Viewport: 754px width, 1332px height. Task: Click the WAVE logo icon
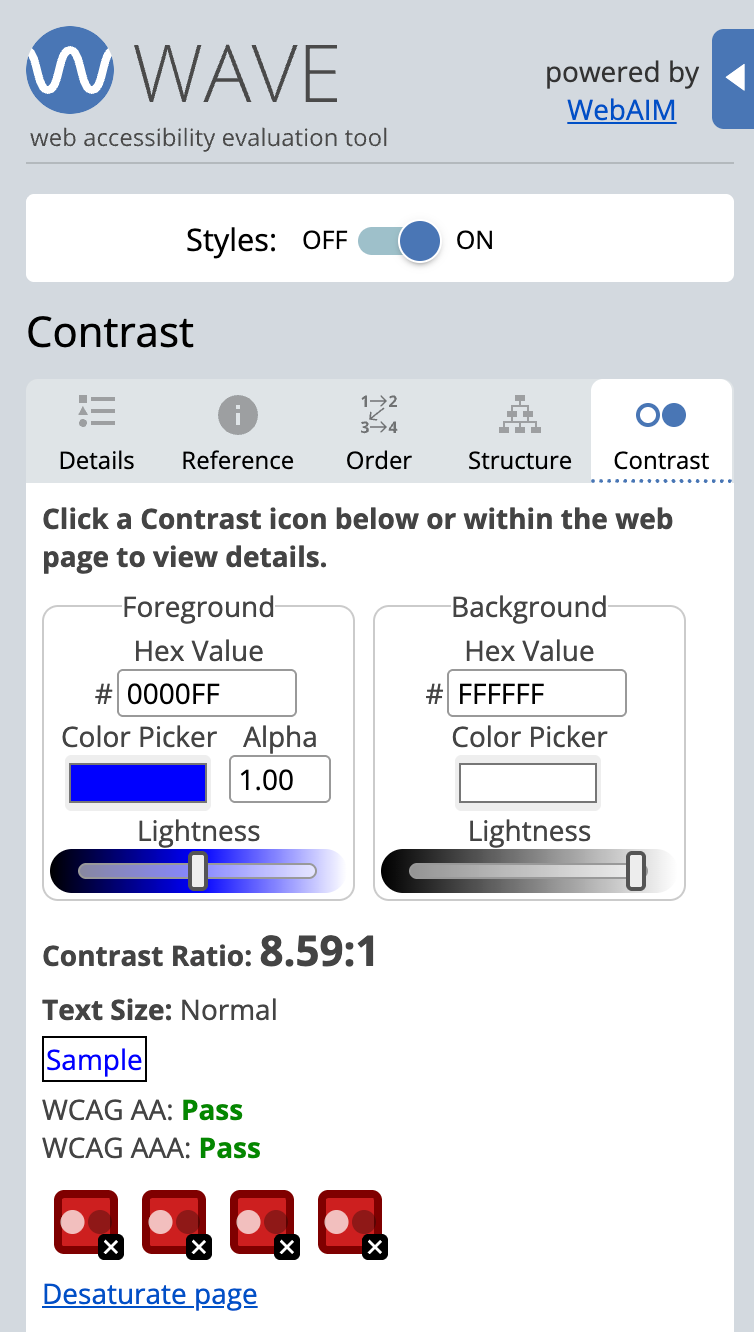click(68, 72)
